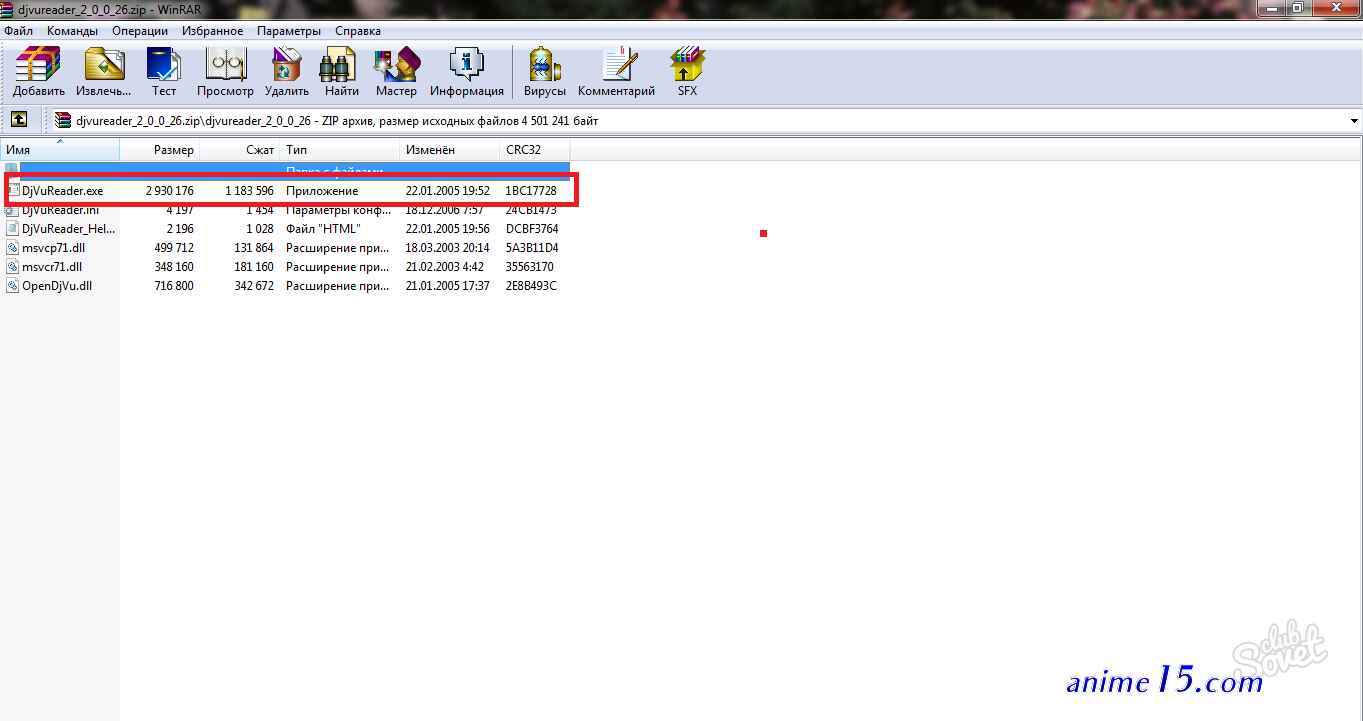Maximize the WinRAR window
Image resolution: width=1363 pixels, height=721 pixels.
tap(1297, 7)
